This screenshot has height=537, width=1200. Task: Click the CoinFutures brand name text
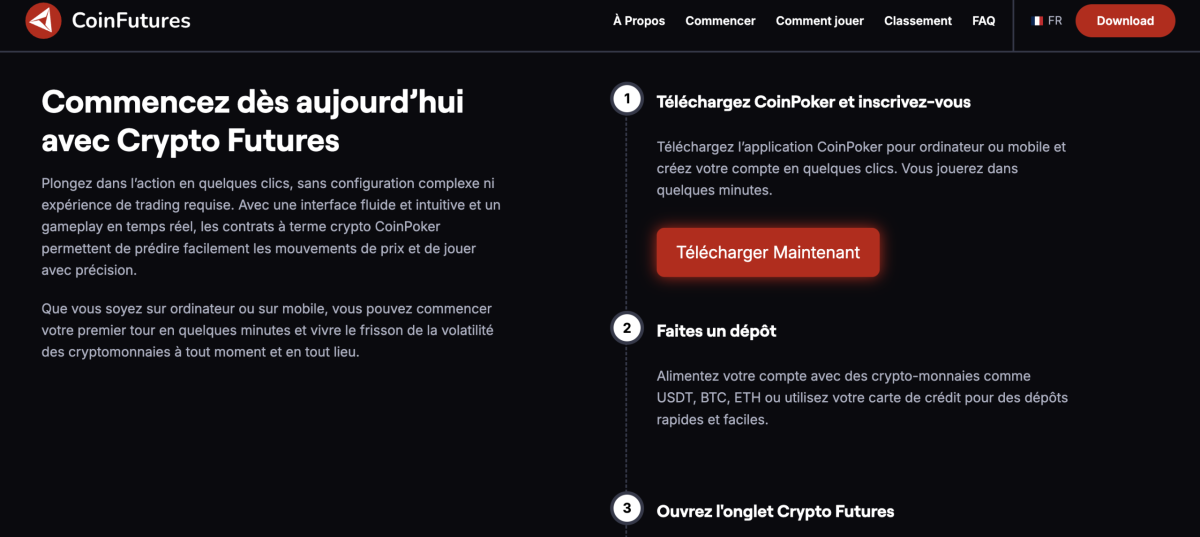[x=131, y=20]
